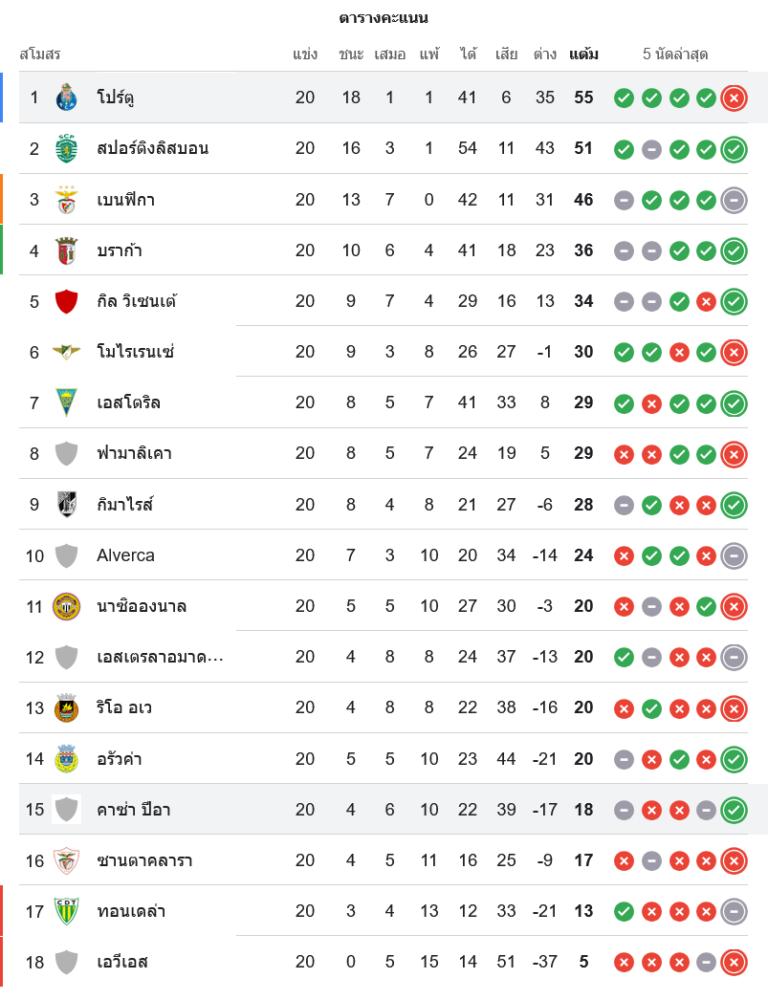Screen dimensions: 768x1000
Task: Click the Sporting Lisbon club crest
Action: click(66, 148)
